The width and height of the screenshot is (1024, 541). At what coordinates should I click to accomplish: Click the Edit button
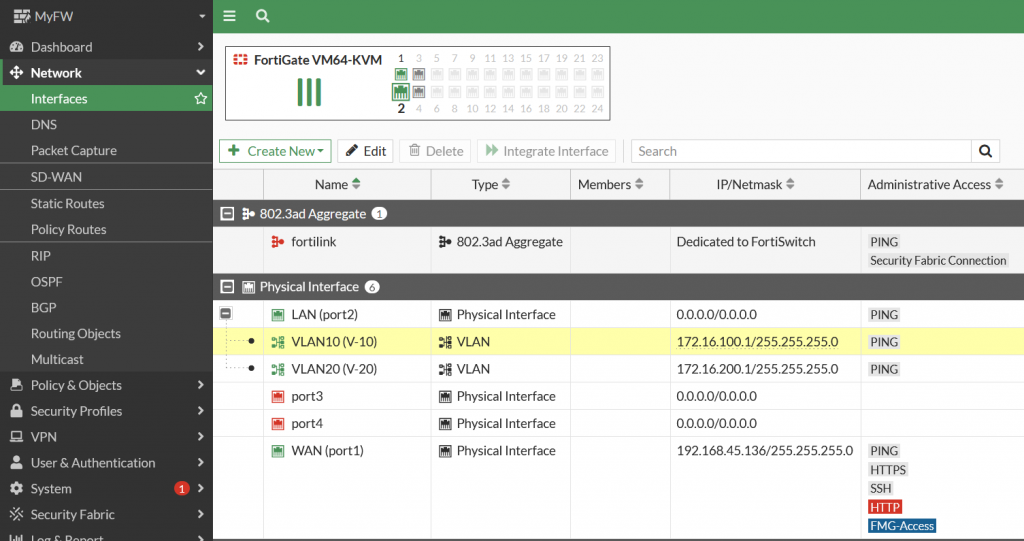[x=365, y=151]
